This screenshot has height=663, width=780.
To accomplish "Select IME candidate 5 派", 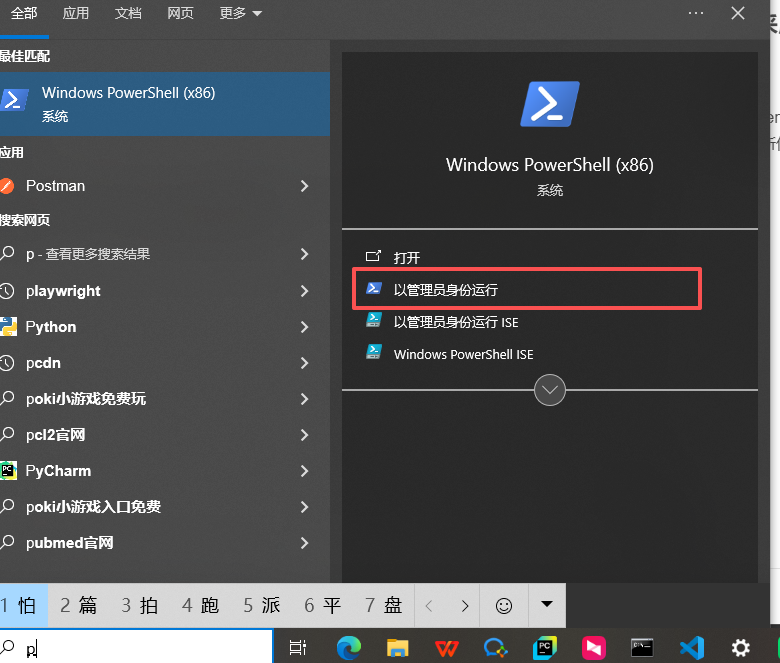I will point(262,605).
